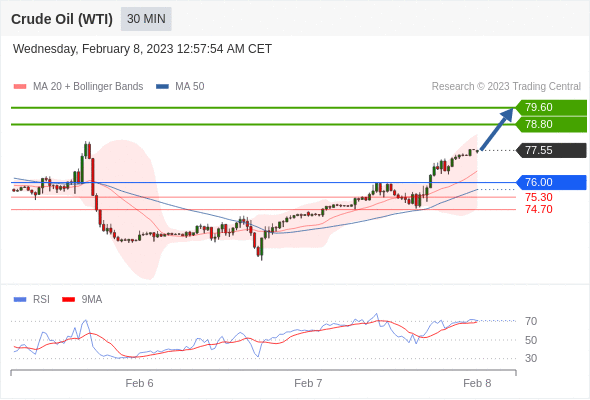Viewport: 590px width, 400px height.
Task: Click the blue 76.00 pivot price tag
Action: pos(551,183)
